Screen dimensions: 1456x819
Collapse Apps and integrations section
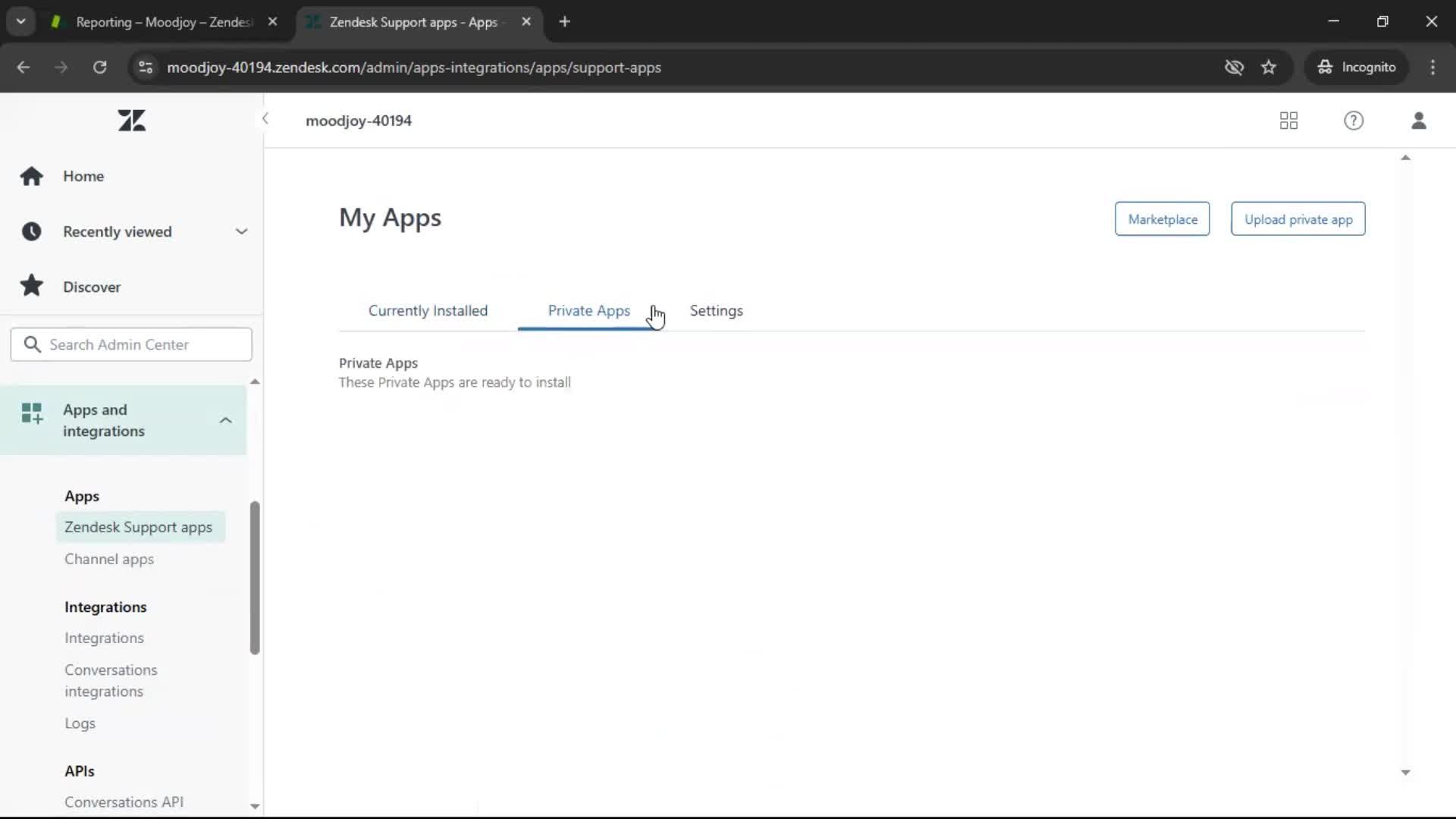[225, 420]
